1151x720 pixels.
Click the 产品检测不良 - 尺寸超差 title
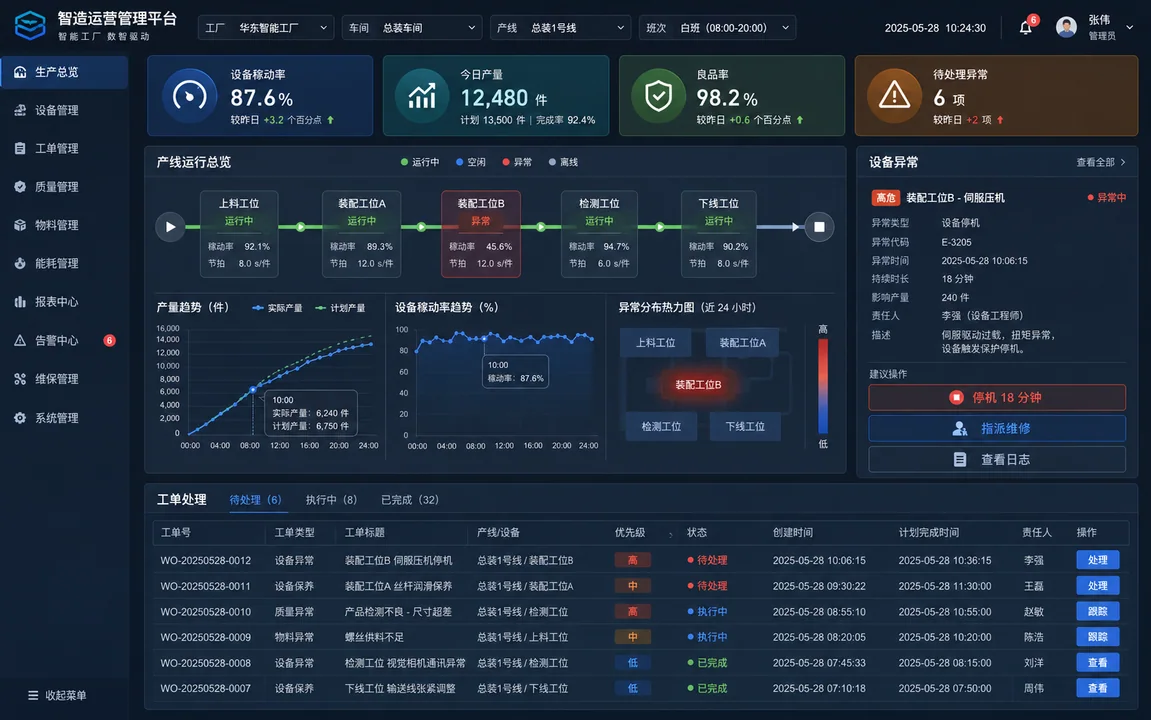(398, 611)
